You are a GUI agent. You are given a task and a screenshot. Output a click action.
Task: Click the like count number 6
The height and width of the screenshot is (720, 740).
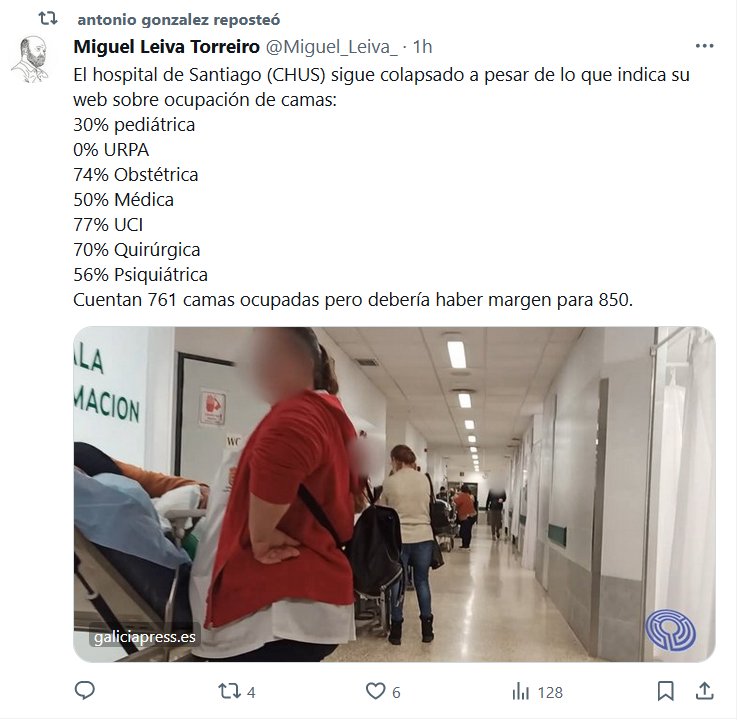(x=396, y=693)
